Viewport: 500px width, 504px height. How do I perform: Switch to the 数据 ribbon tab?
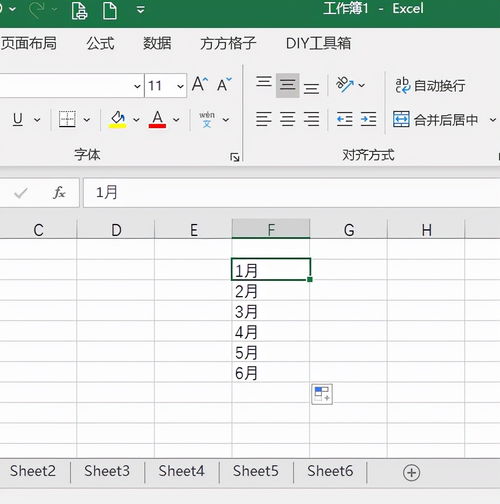click(157, 43)
